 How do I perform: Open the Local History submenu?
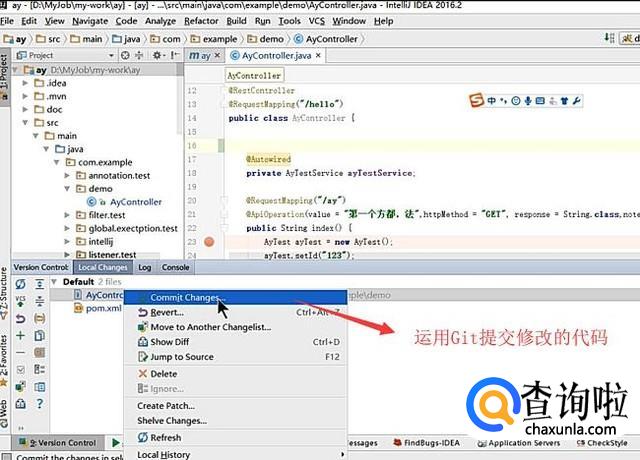236,454
